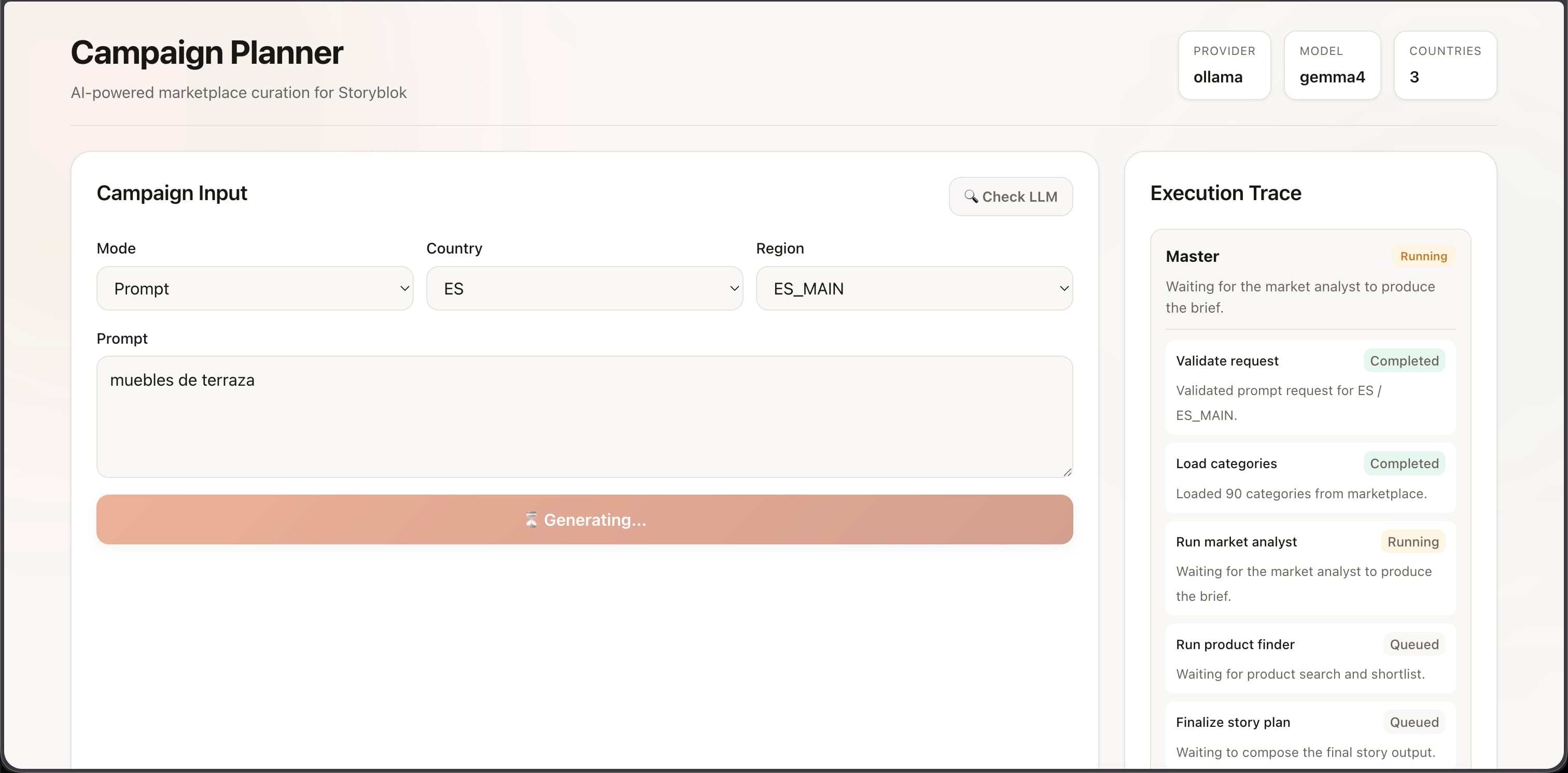The height and width of the screenshot is (773, 1568).
Task: Click the Mode field label
Action: coord(116,248)
